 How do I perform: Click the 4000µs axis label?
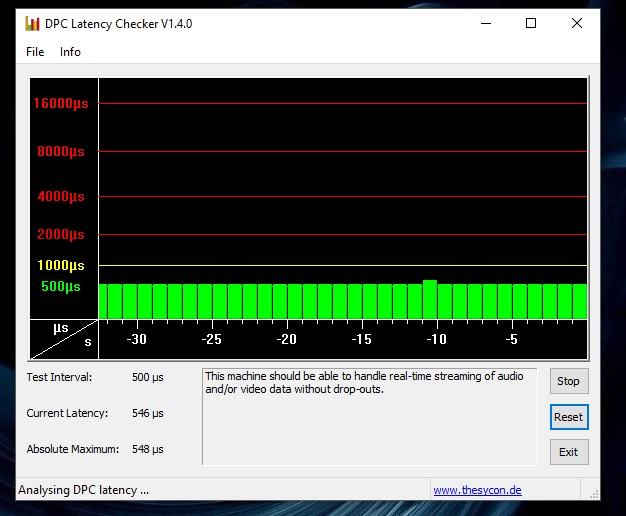click(61, 196)
